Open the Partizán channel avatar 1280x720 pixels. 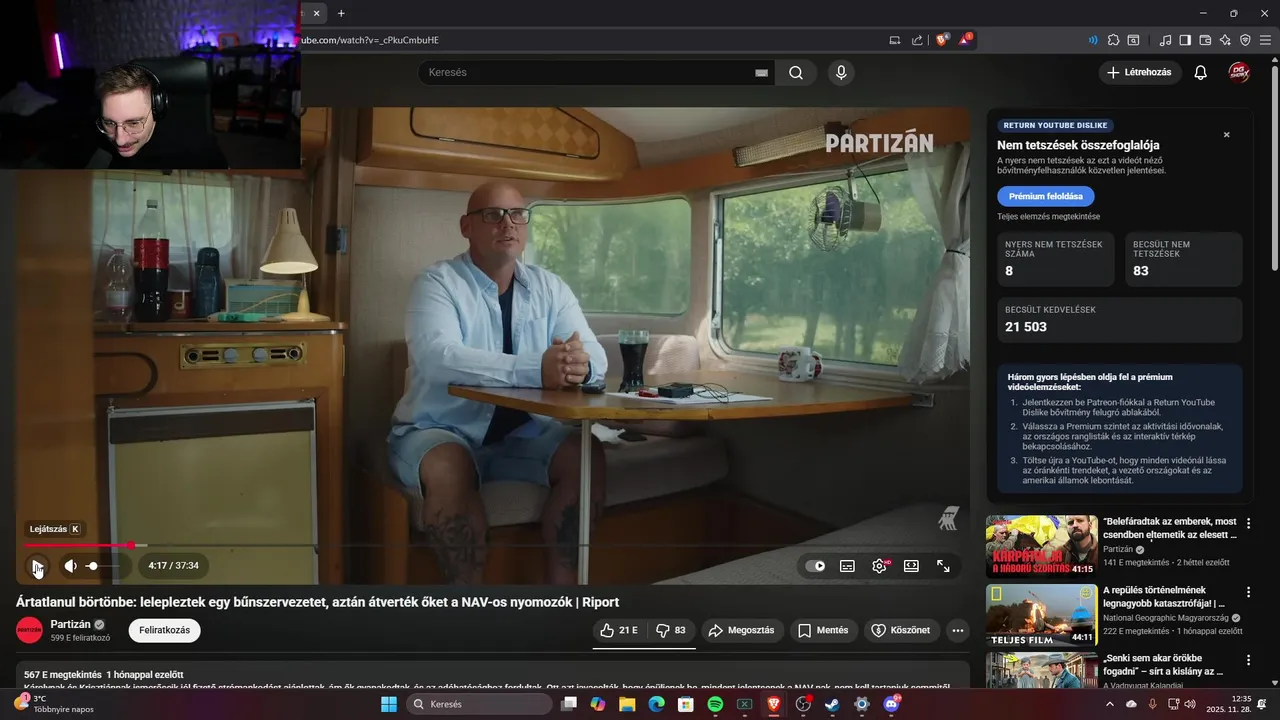[30, 630]
